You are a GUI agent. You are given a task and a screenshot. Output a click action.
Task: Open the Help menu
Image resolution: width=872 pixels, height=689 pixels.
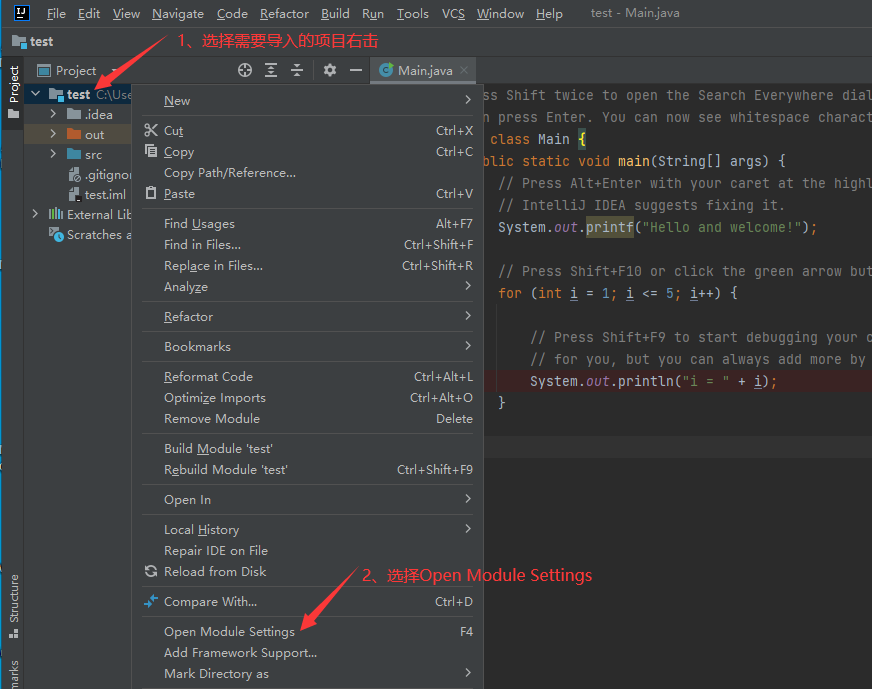click(x=549, y=13)
